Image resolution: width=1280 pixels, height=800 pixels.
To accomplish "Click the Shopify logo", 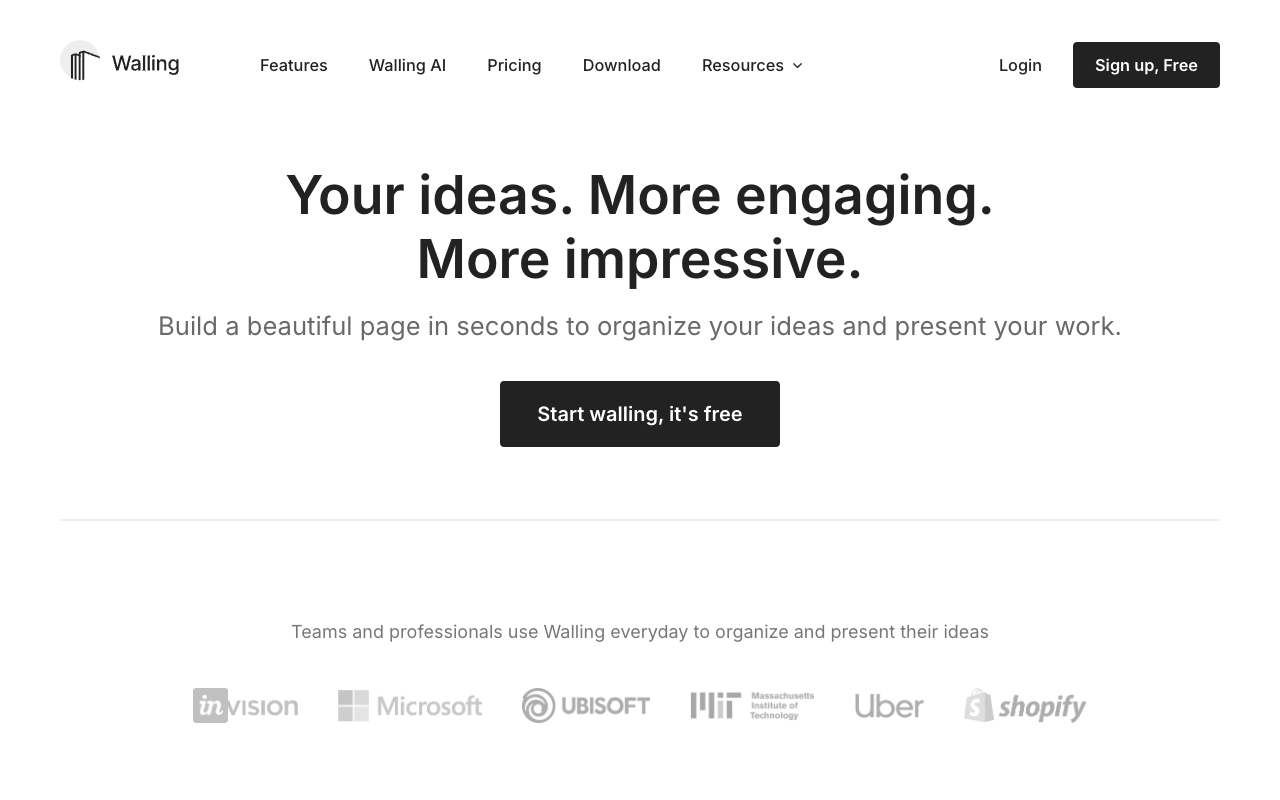I will tap(1025, 706).
